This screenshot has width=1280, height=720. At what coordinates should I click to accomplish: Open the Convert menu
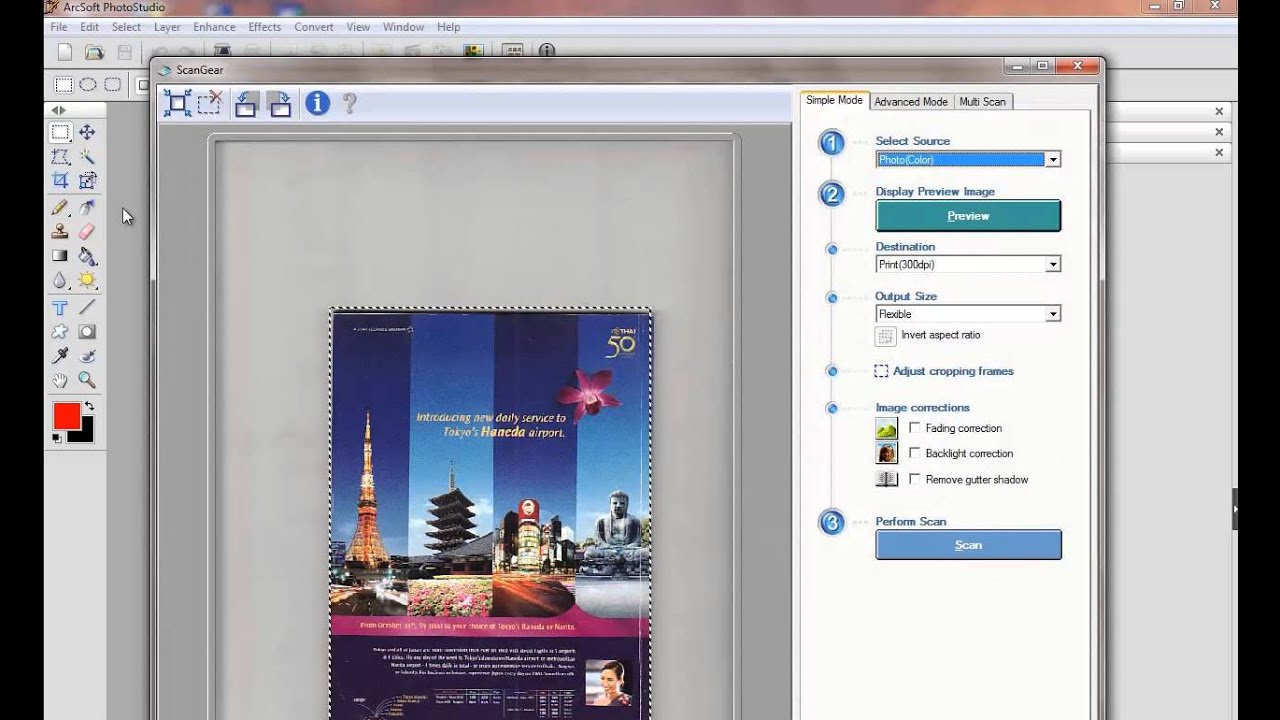pos(314,27)
